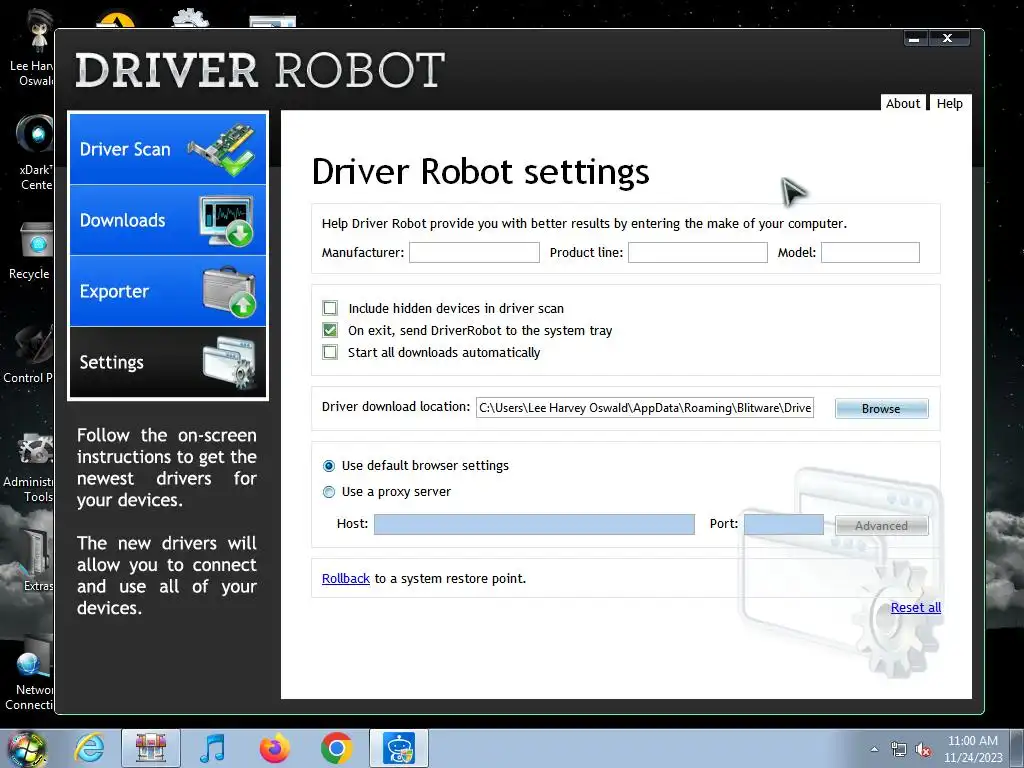Click the Driver download location path field
Image resolution: width=1024 pixels, height=768 pixels.
pyautogui.click(x=645, y=408)
